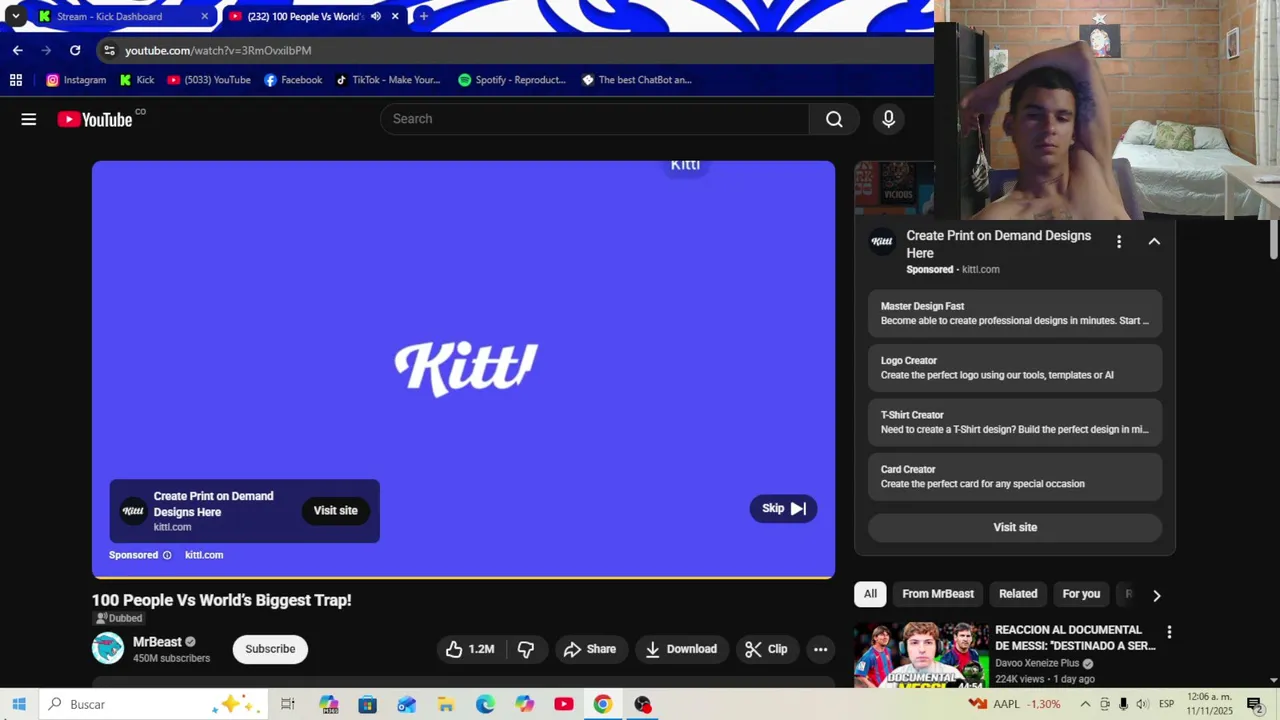Image resolution: width=1280 pixels, height=720 pixels.
Task: Open File Explorer from the taskbar
Action: coord(446,704)
